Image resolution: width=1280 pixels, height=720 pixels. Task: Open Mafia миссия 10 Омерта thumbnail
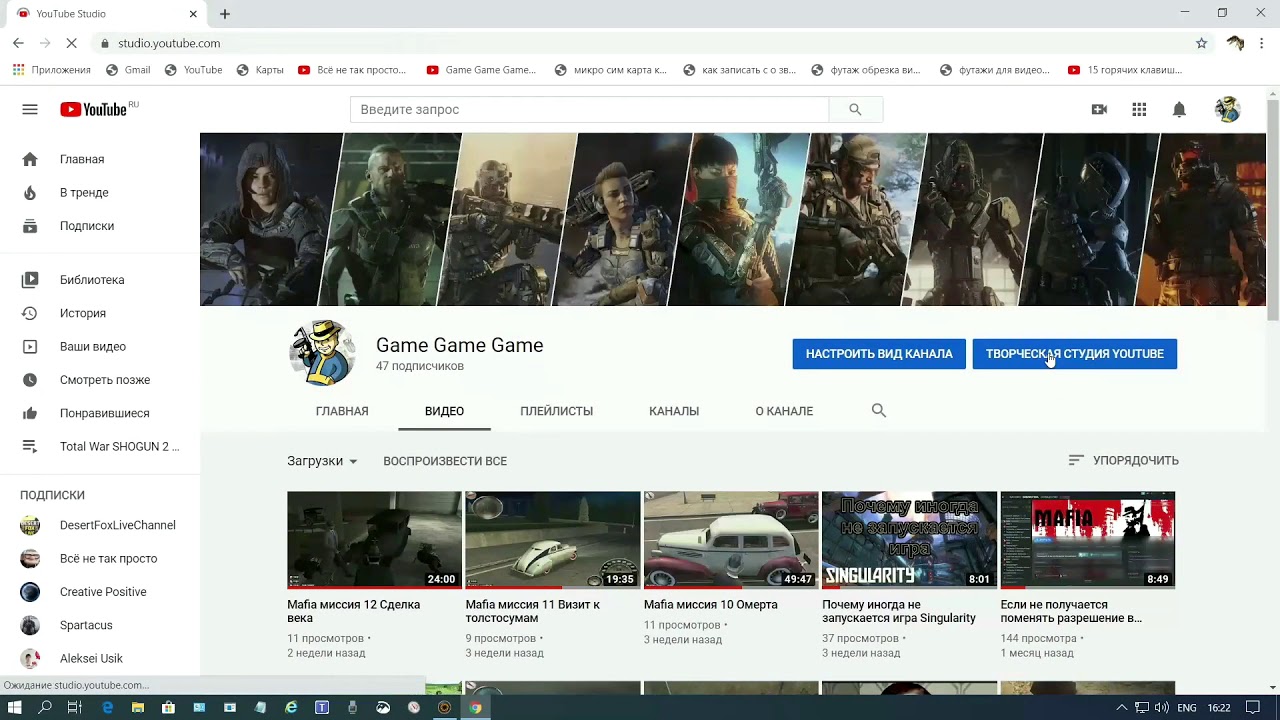(731, 539)
